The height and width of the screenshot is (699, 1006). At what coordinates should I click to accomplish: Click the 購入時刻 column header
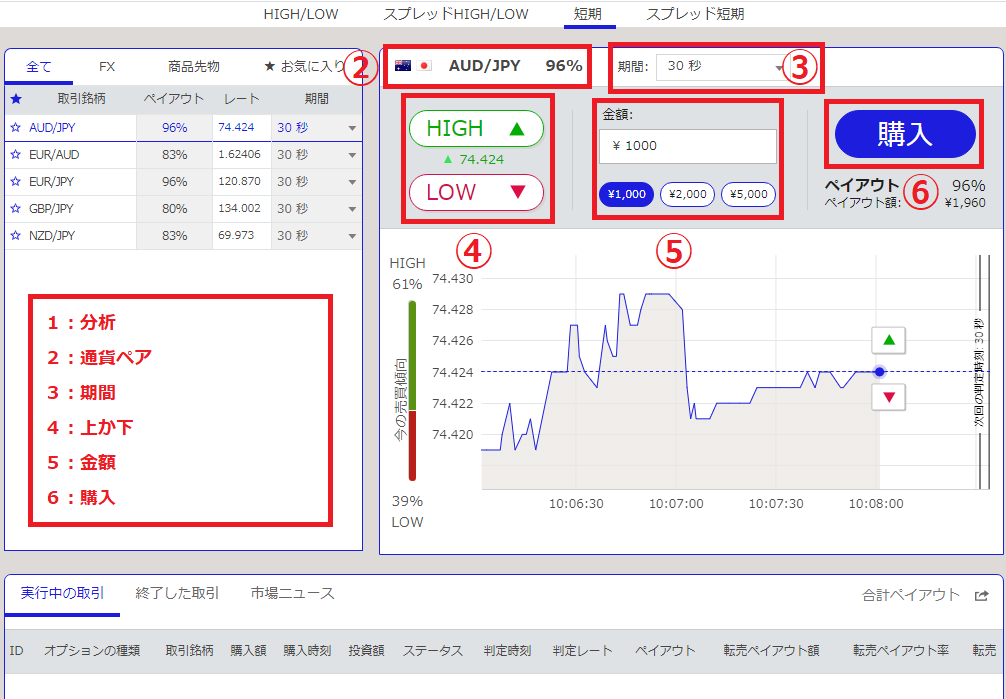click(x=307, y=651)
